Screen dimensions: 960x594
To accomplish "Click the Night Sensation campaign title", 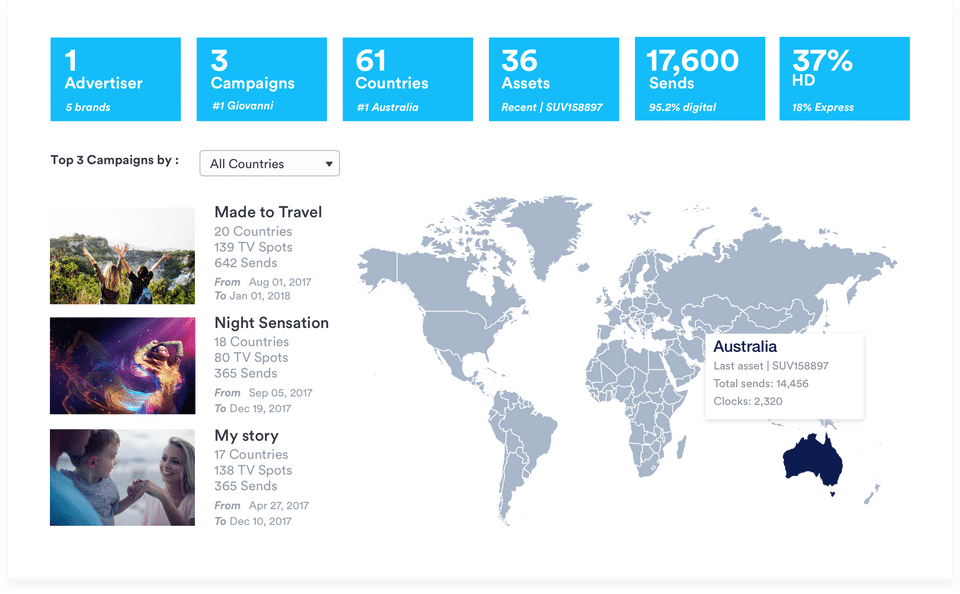I will pos(271,323).
